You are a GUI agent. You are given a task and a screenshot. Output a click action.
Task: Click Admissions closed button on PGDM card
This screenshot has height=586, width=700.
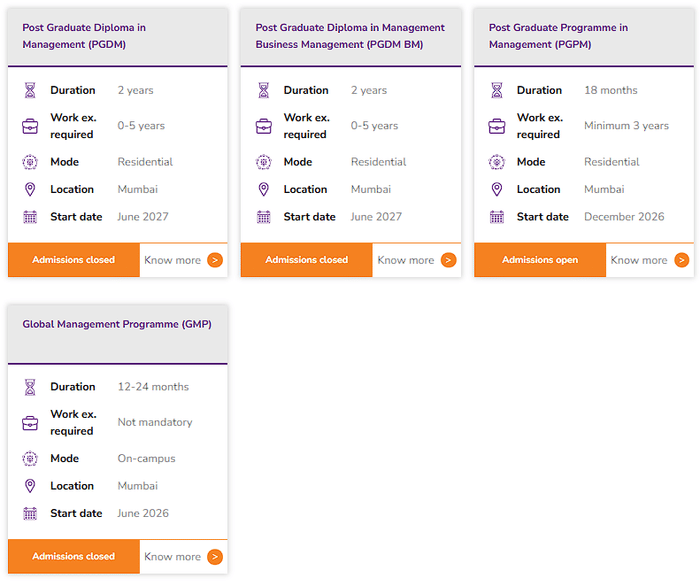(x=74, y=260)
